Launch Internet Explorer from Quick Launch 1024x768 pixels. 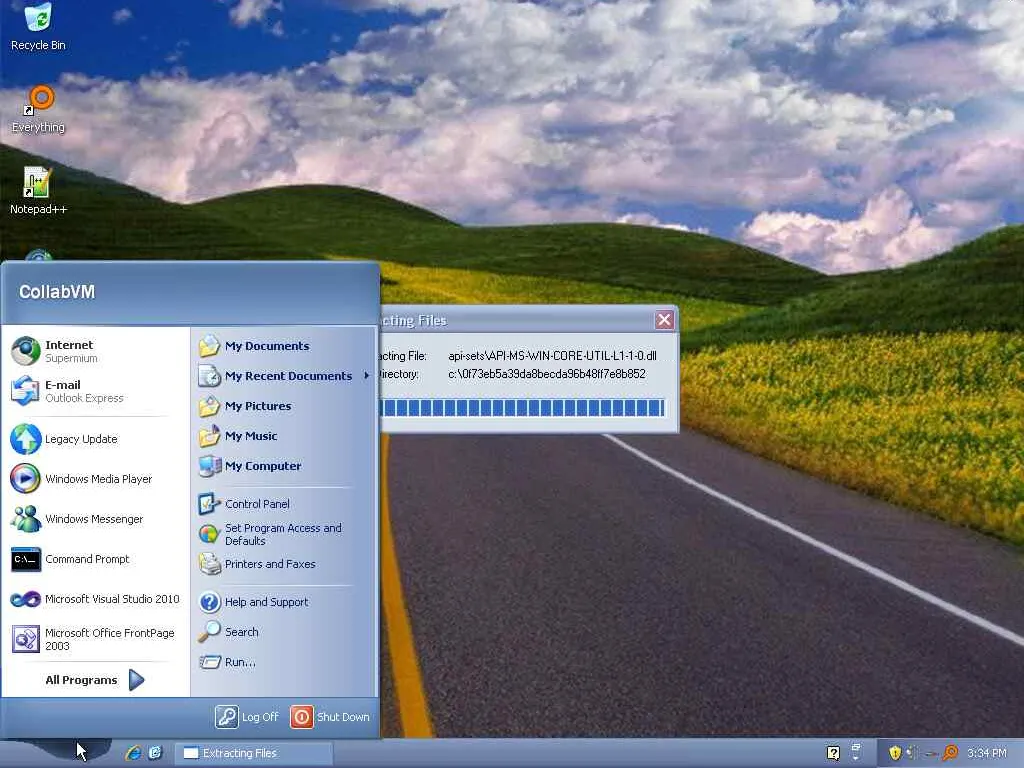pos(133,753)
